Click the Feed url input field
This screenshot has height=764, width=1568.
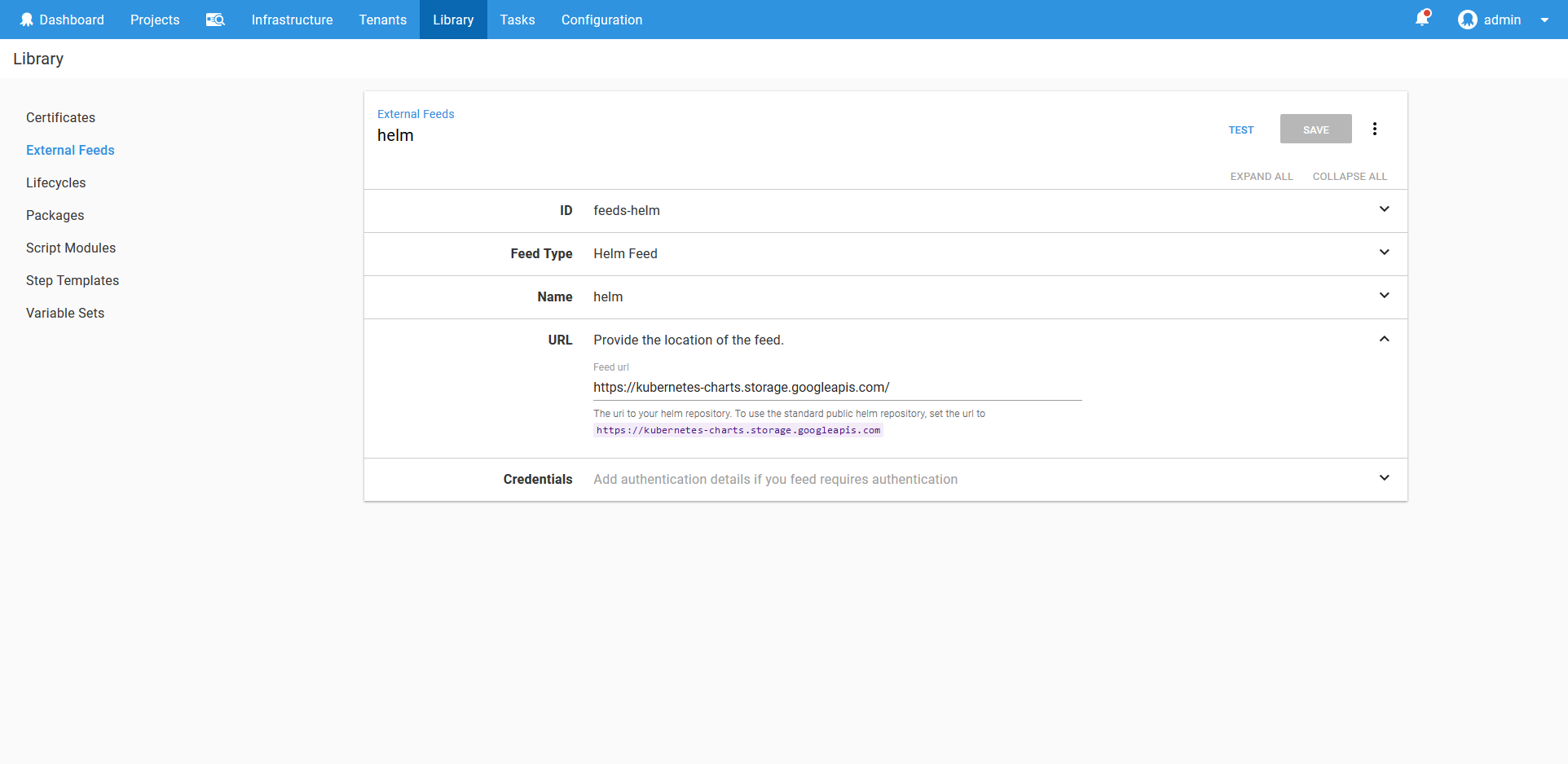837,388
